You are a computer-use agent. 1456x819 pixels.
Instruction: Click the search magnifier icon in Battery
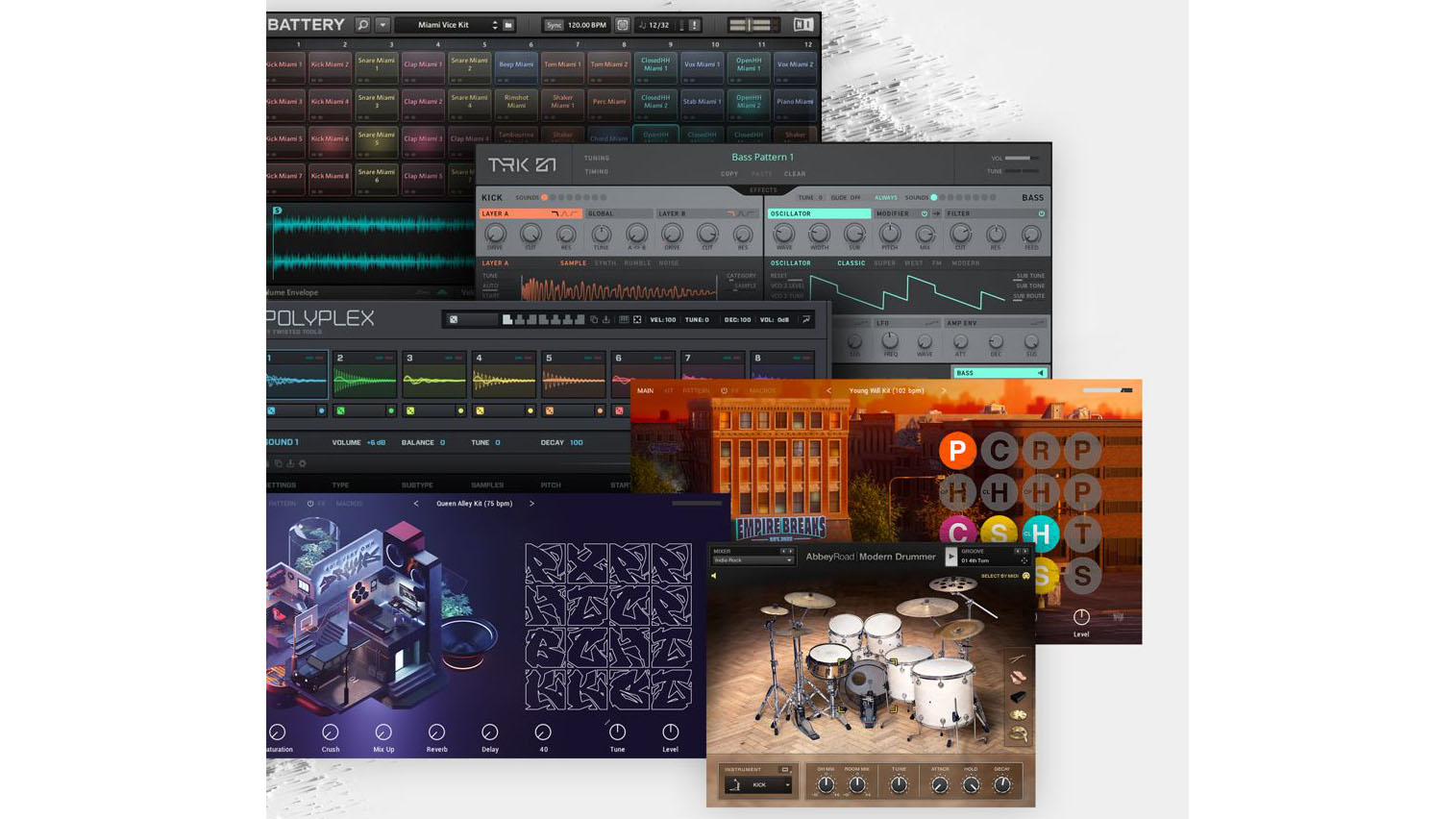coord(363,25)
